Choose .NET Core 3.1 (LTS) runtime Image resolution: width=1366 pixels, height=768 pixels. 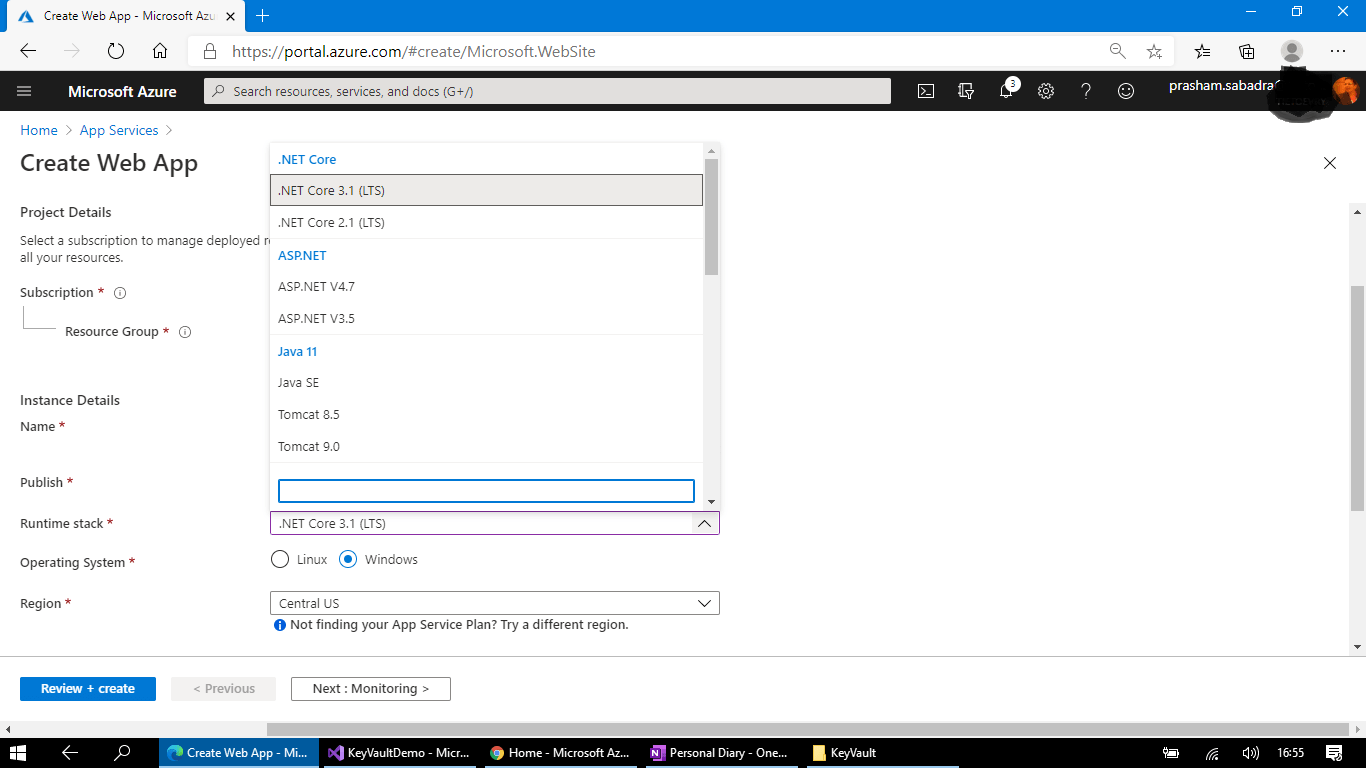pyautogui.click(x=486, y=190)
